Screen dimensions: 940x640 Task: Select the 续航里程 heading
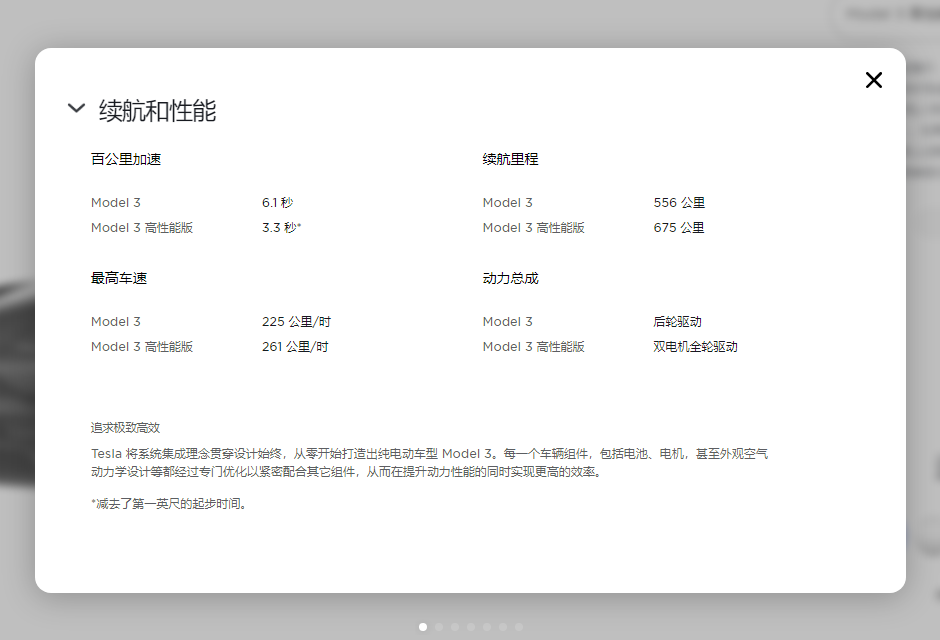coord(510,159)
